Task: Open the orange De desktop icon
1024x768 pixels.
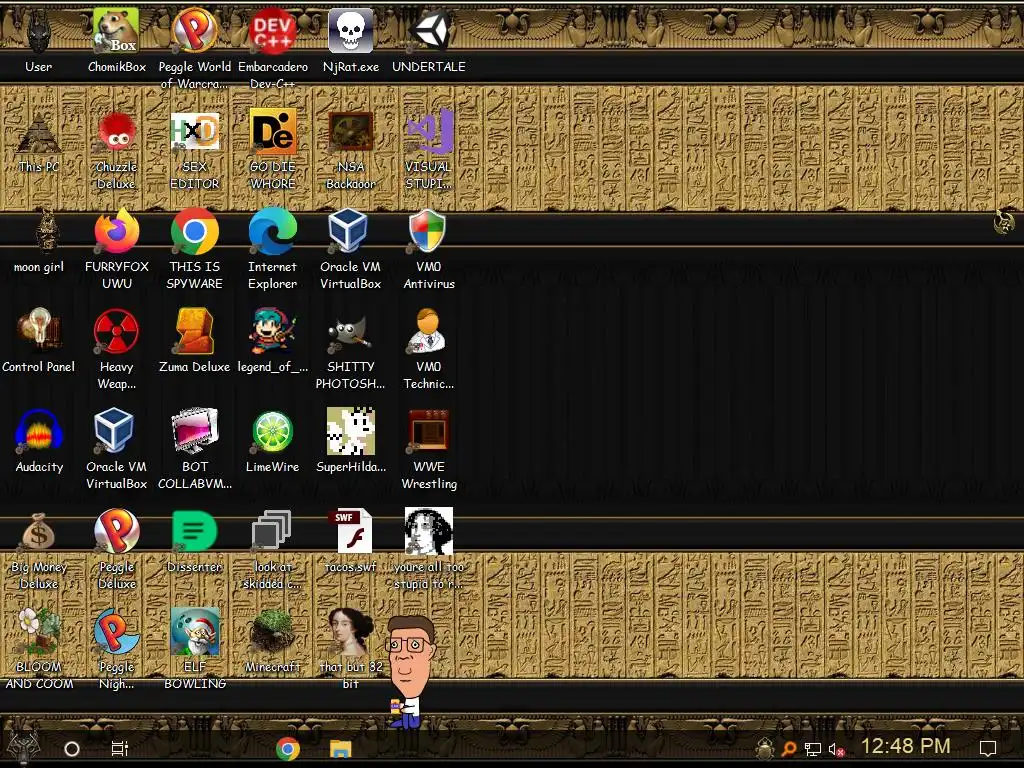Action: click(272, 133)
